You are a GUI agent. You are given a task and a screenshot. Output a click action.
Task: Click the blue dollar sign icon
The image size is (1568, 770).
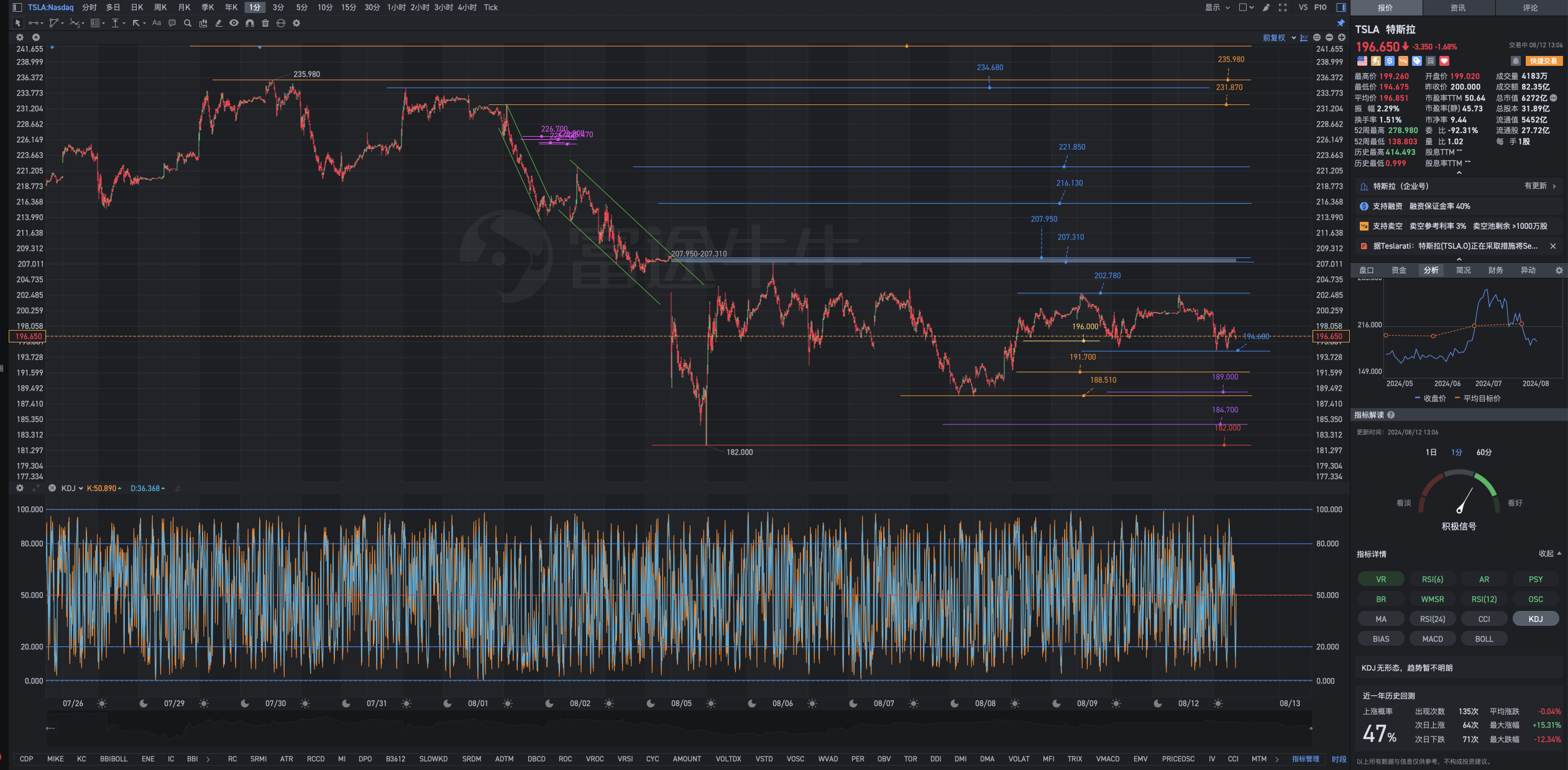[1390, 61]
